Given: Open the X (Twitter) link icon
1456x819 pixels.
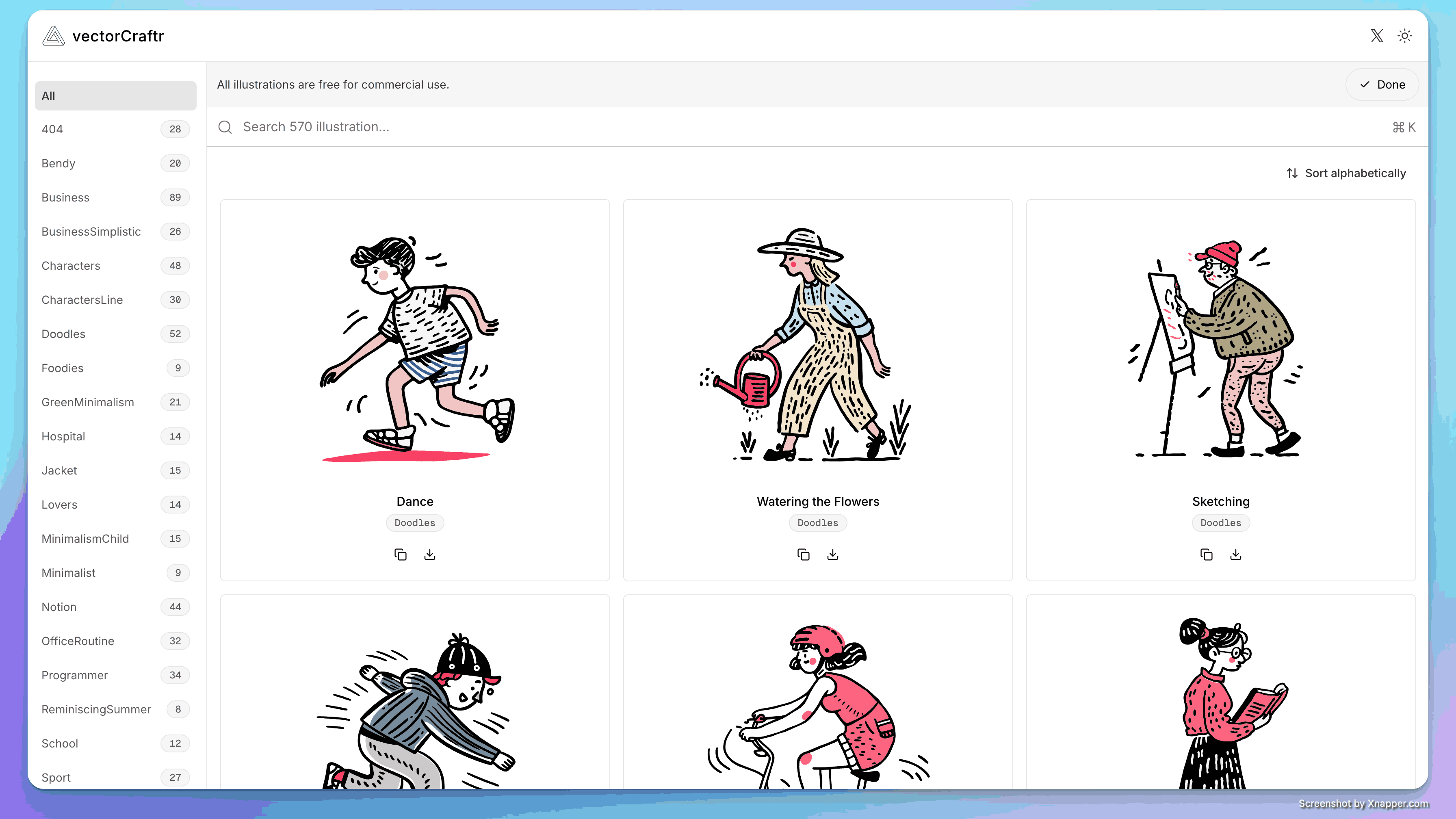Looking at the screenshot, I should (1377, 36).
